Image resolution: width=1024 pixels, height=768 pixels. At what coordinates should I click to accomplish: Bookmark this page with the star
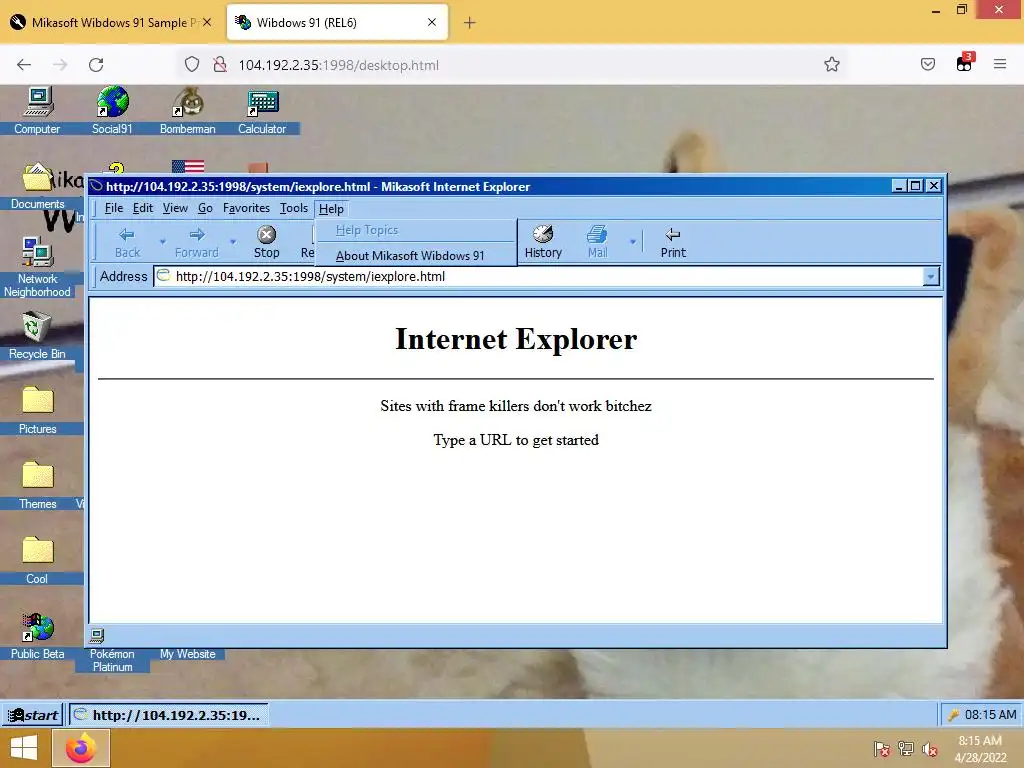(x=831, y=65)
